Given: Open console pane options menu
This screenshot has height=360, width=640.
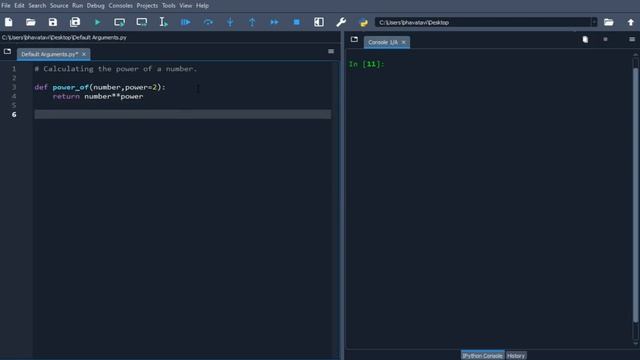Looking at the screenshot, I should coord(632,39).
